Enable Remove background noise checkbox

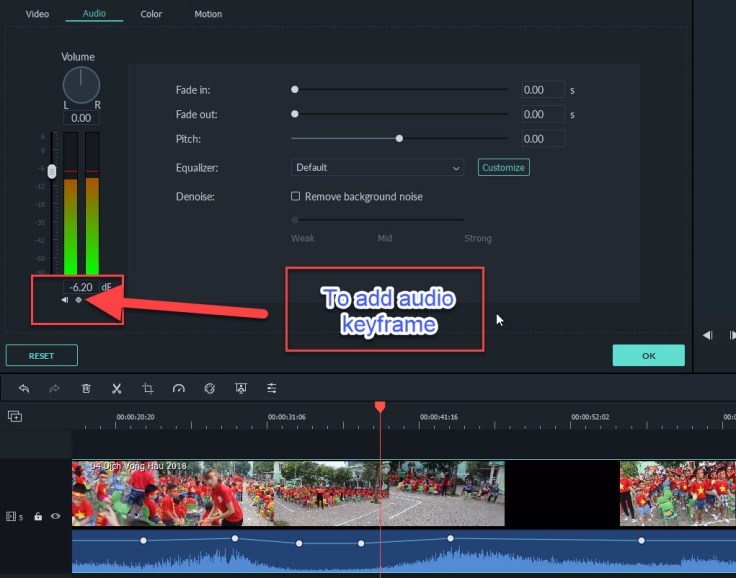[295, 196]
